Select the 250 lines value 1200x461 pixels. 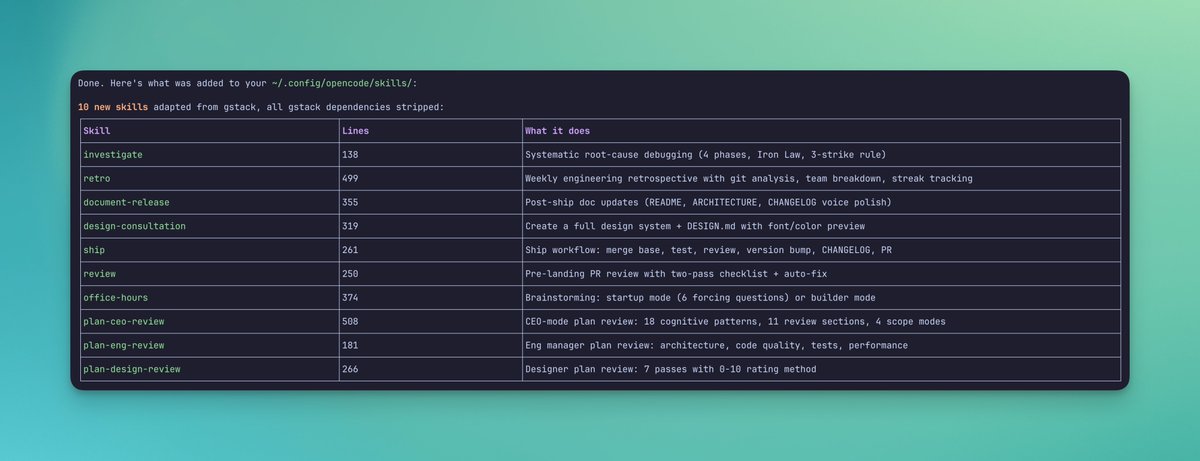tap(349, 274)
